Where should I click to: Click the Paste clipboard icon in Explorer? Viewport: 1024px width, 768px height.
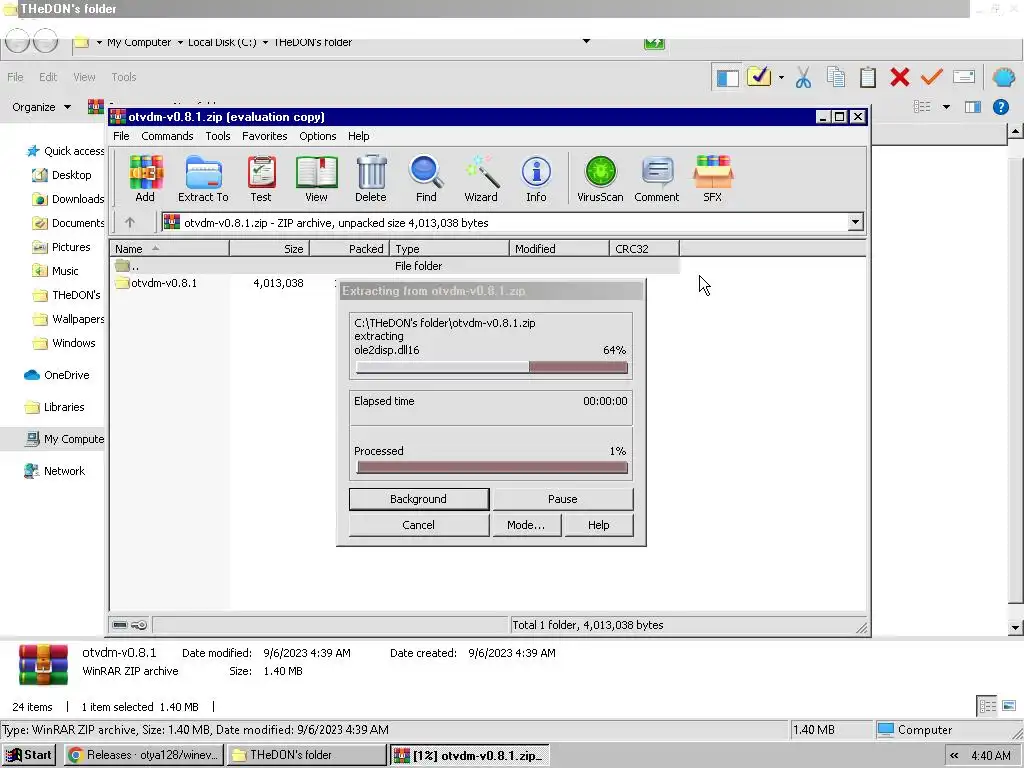point(868,77)
